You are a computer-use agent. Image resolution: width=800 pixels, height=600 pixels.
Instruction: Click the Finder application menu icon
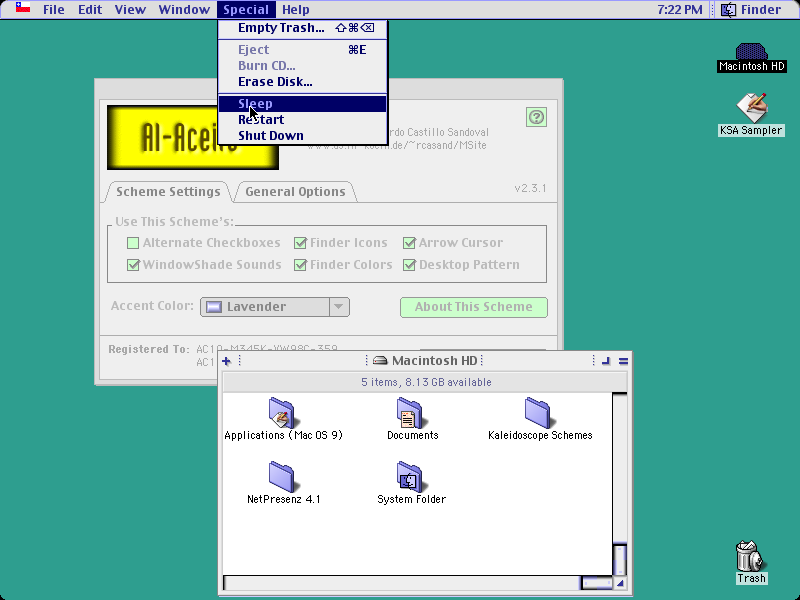729,9
